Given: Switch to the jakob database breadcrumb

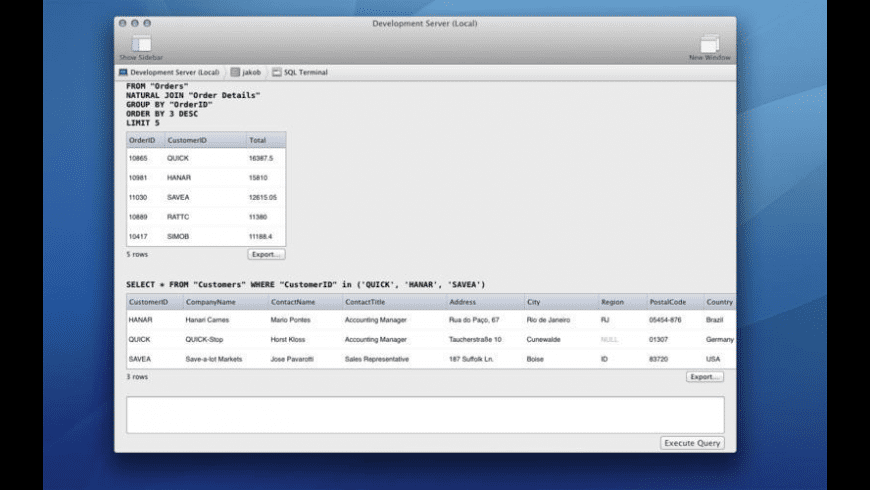Looking at the screenshot, I should coord(253,73).
